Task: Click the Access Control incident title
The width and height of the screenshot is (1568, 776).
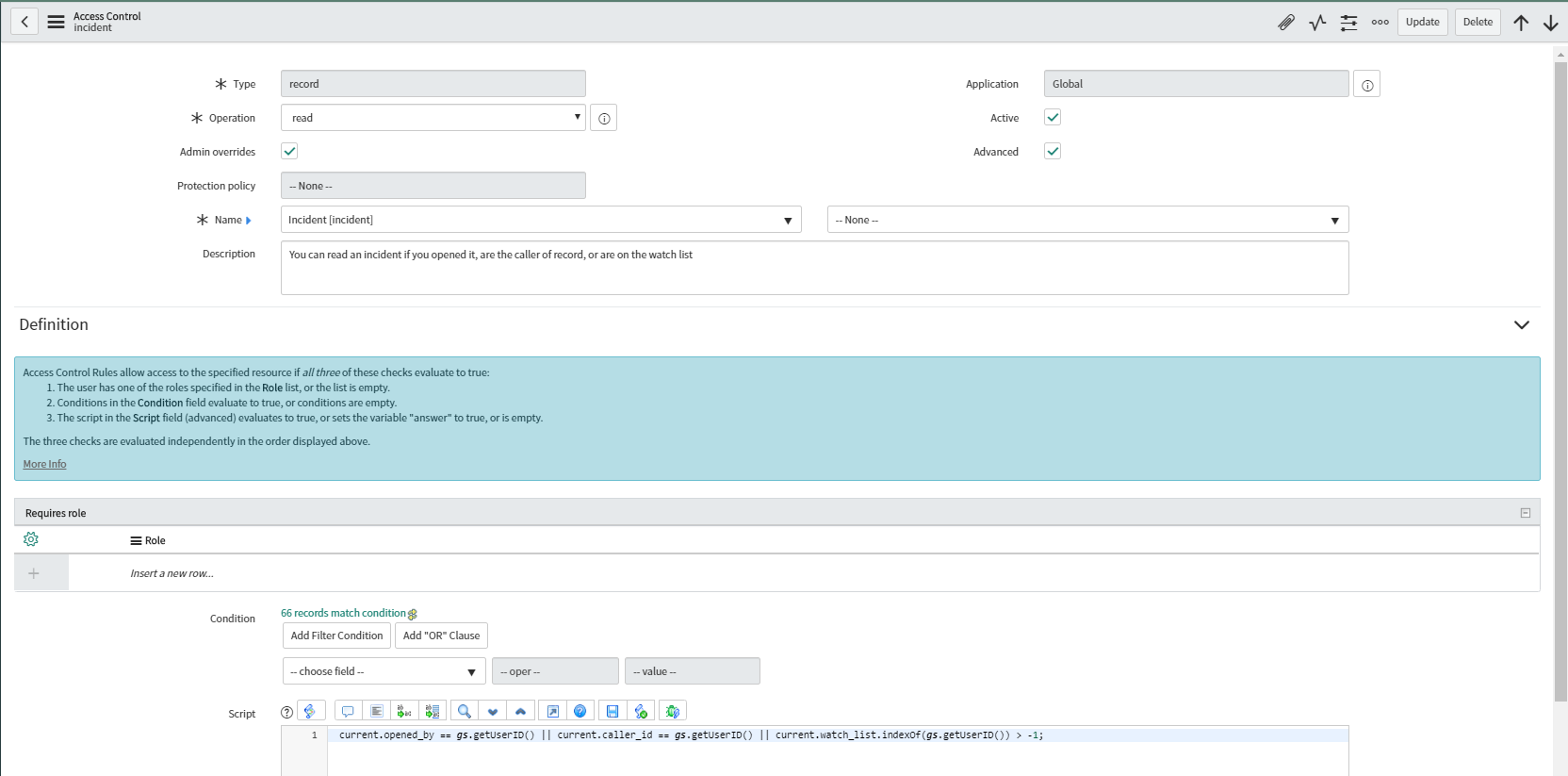Action: click(107, 22)
